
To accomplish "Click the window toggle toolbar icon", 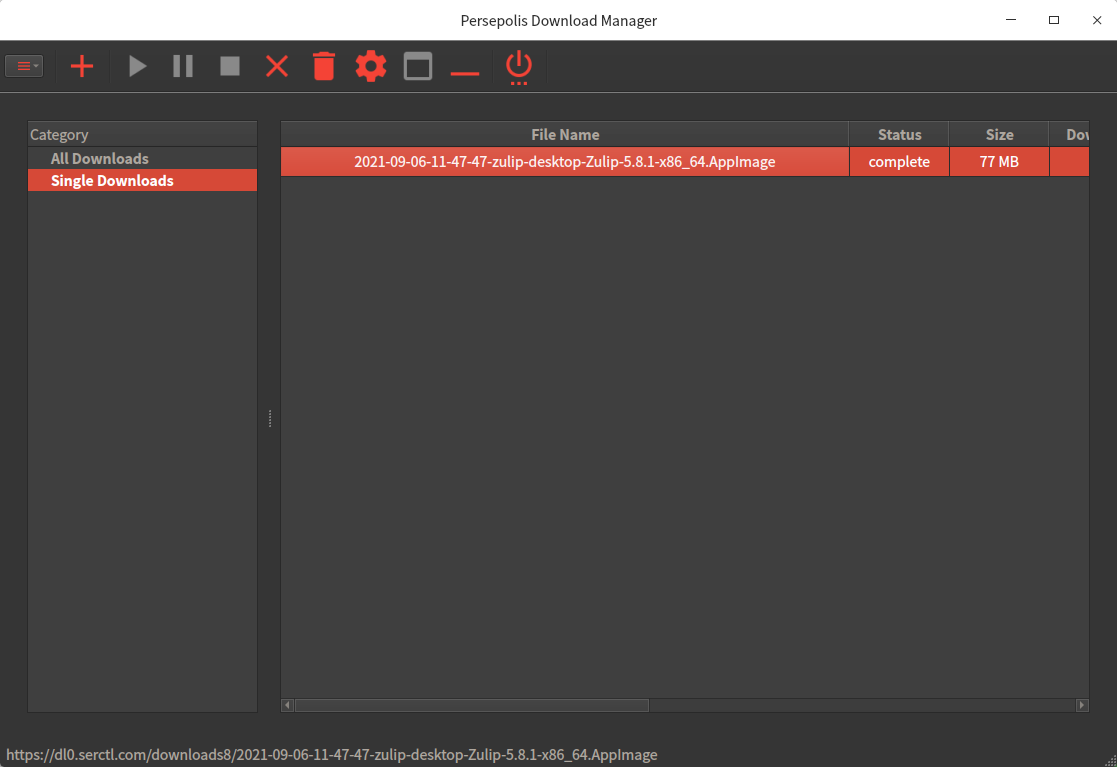I will tap(418, 67).
